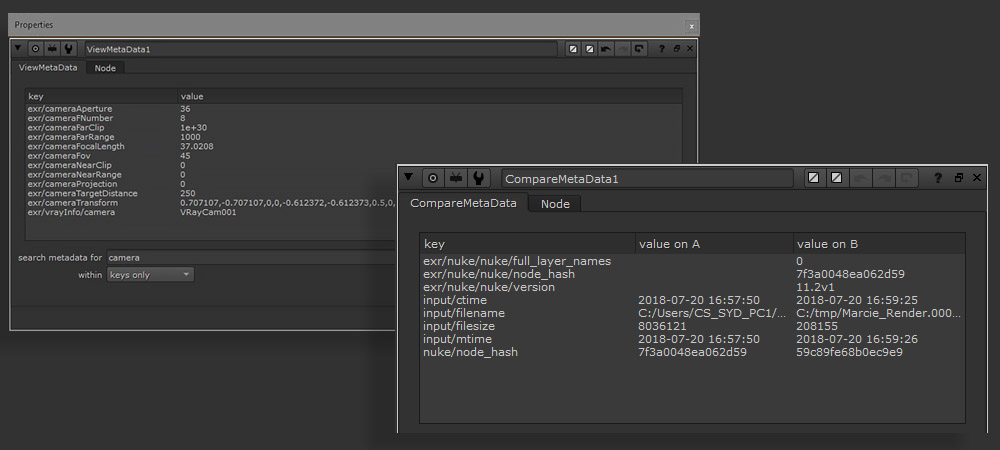This screenshot has height=450, width=1000.
Task: Select the exr/cameraTransform row
Action: coord(210,203)
